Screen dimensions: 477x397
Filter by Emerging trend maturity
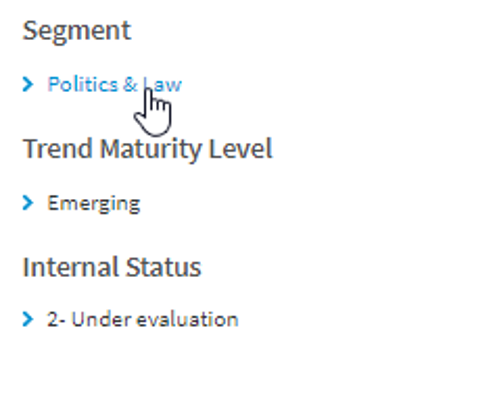tap(94, 203)
